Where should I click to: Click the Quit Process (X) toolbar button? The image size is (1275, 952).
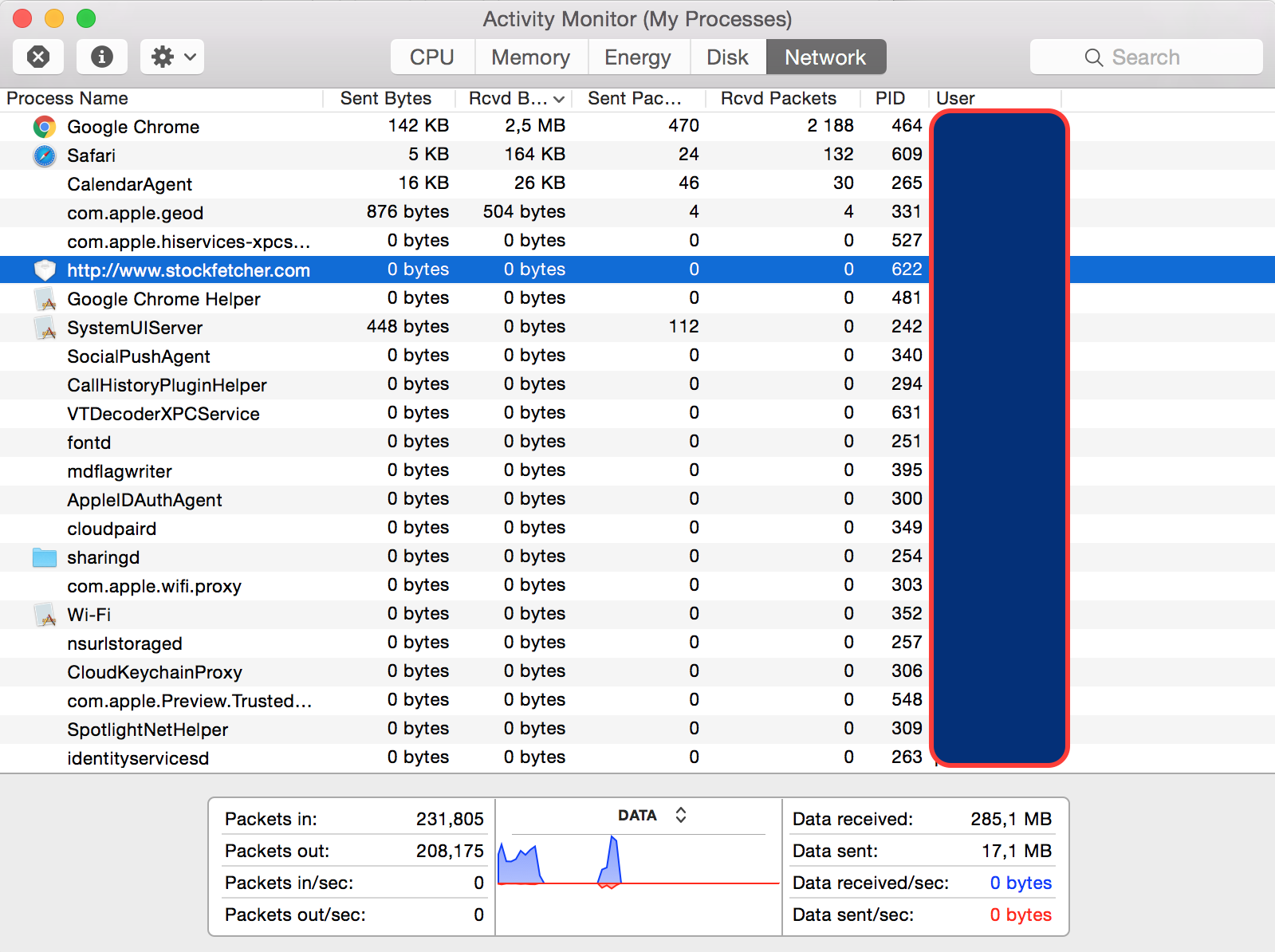coord(38,57)
